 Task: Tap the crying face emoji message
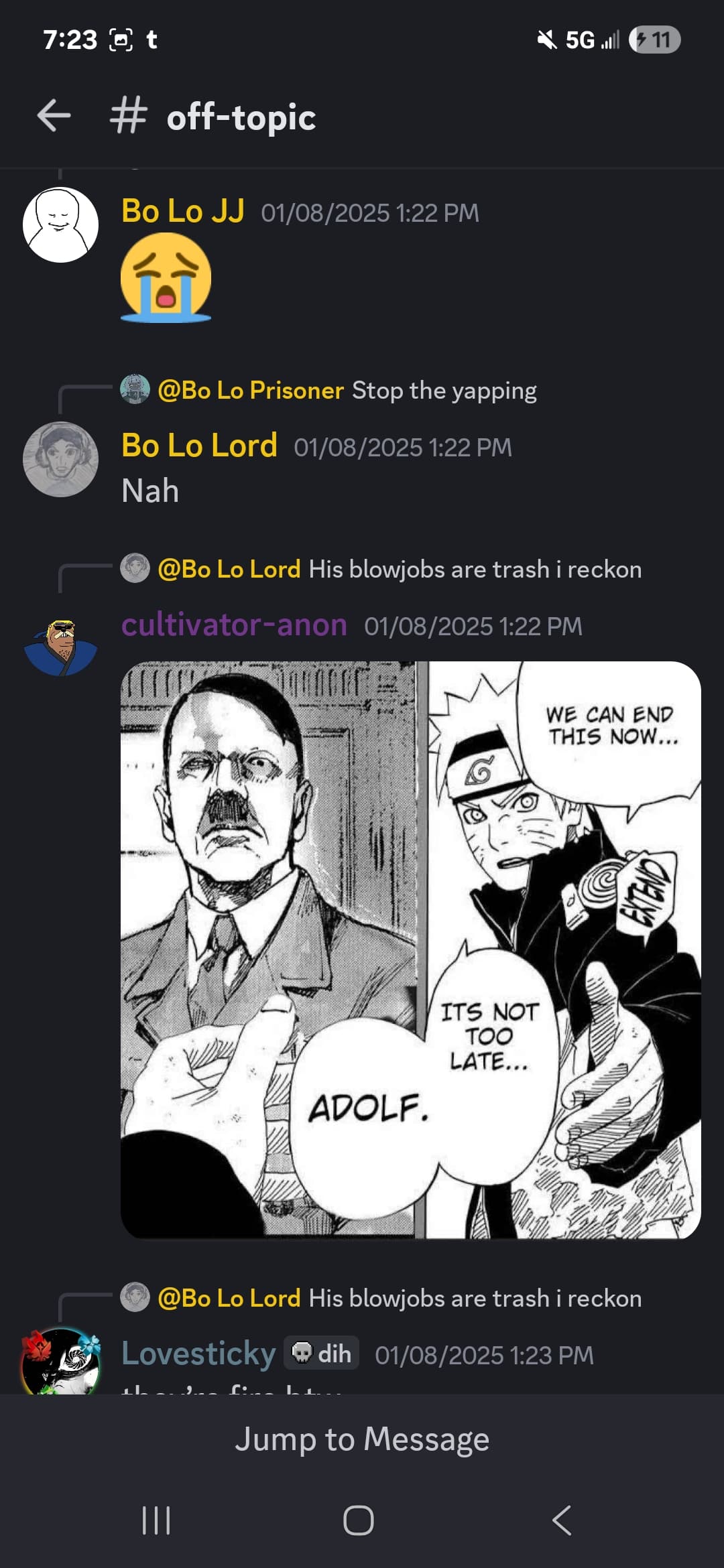point(166,277)
